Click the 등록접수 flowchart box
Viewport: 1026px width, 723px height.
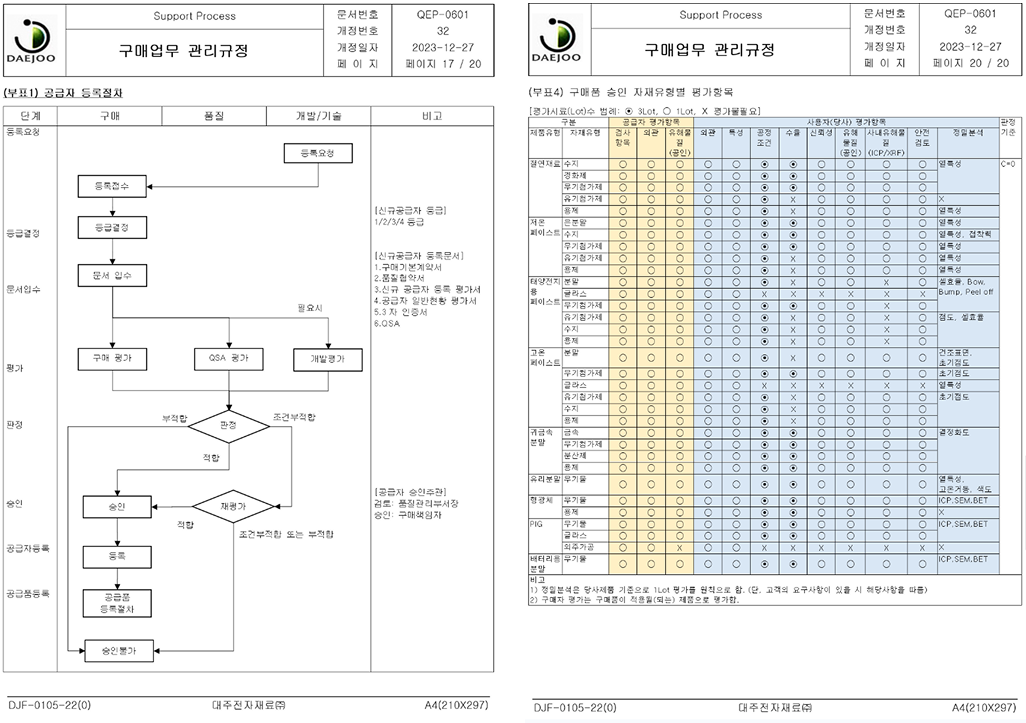click(x=111, y=185)
